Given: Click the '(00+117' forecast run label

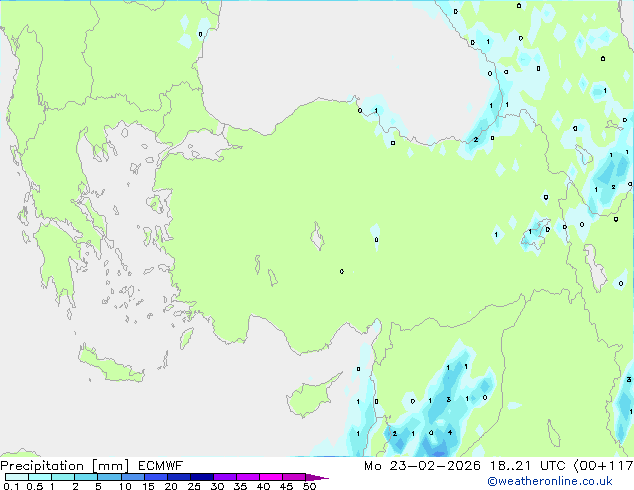Looking at the screenshot, I should click(603, 466).
